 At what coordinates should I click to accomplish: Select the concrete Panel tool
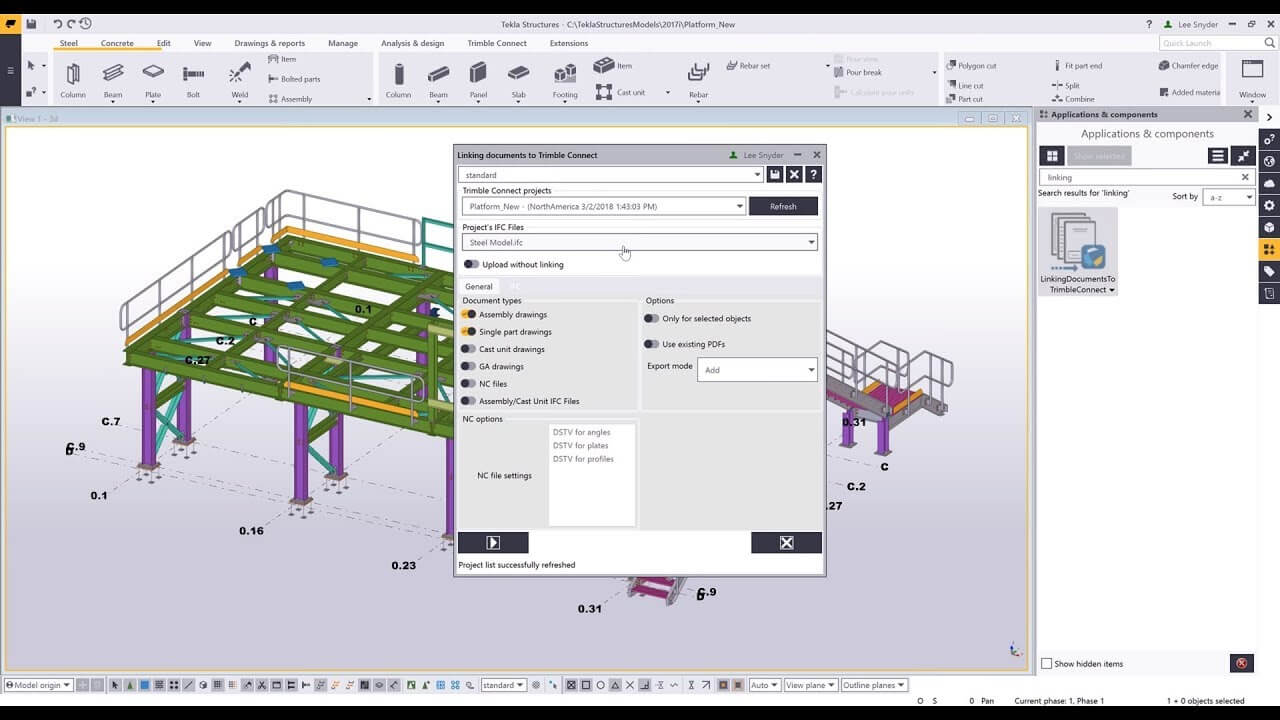click(478, 80)
